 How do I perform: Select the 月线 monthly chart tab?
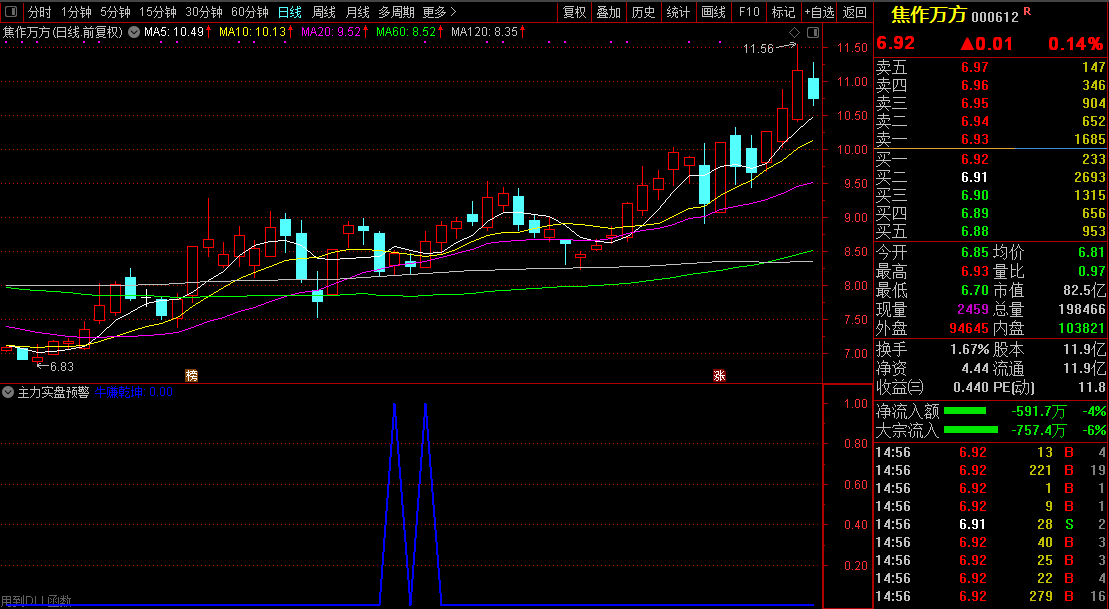pyautogui.click(x=357, y=12)
